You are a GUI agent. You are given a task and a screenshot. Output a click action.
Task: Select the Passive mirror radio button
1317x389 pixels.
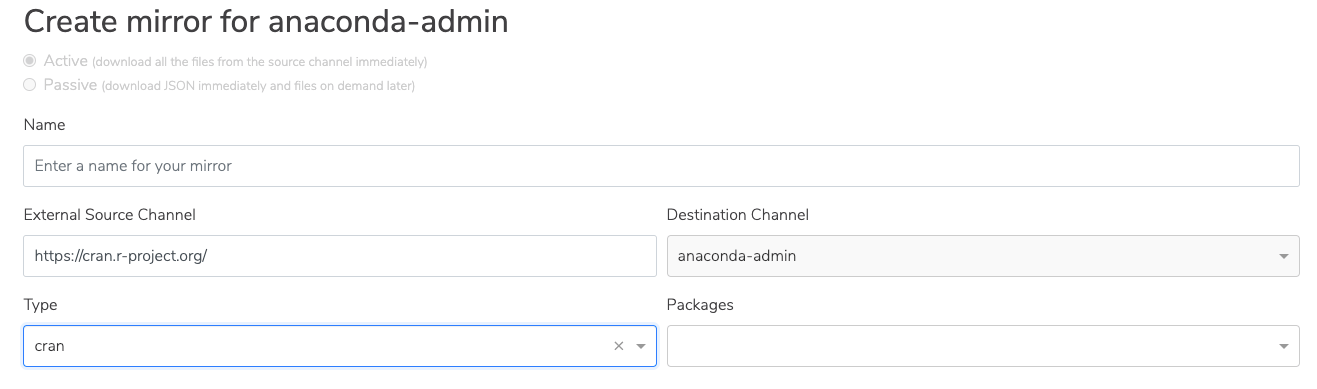click(x=30, y=85)
